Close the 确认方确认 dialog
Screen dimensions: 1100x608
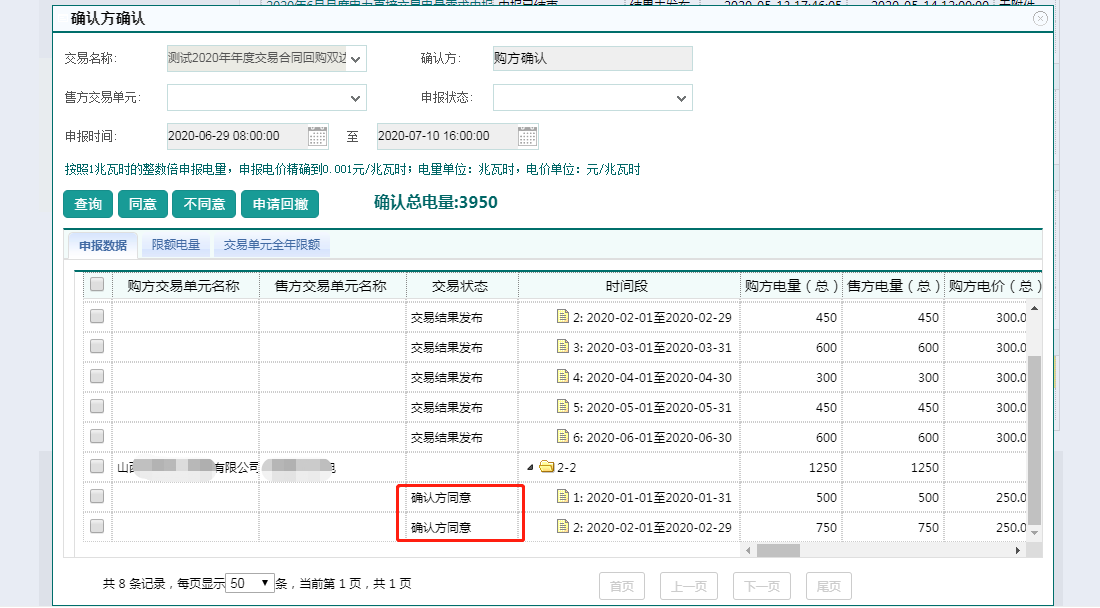click(1040, 18)
